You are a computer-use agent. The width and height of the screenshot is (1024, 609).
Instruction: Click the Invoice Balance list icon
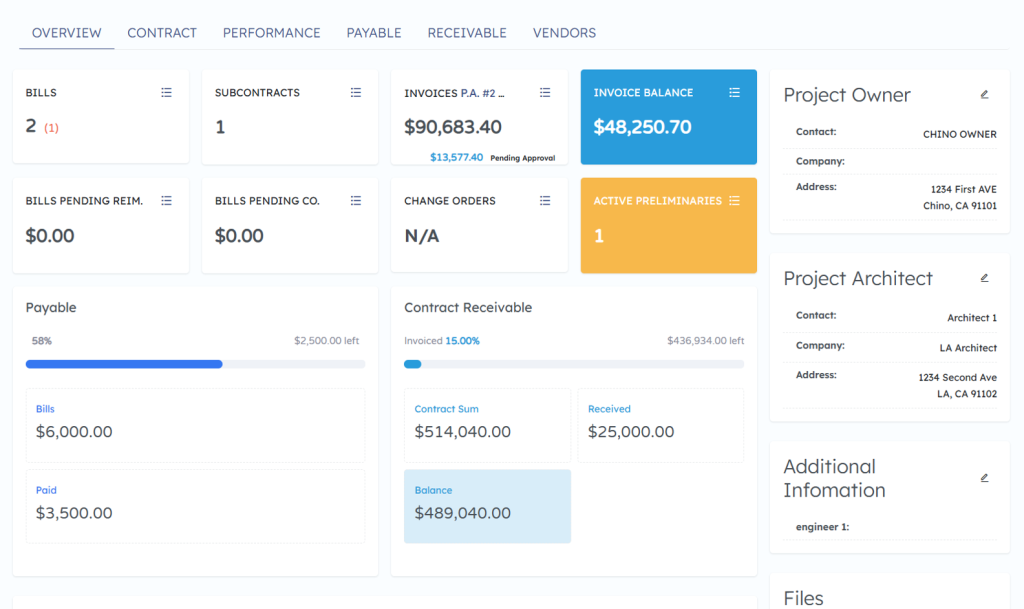pyautogui.click(x=734, y=93)
